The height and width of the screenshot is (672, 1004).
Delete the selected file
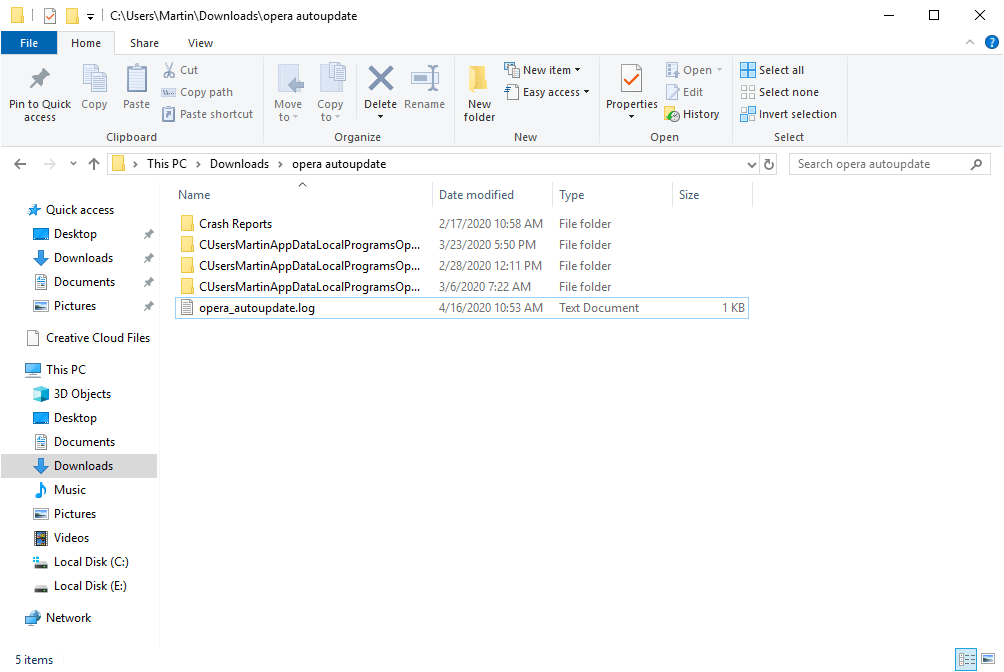click(380, 94)
